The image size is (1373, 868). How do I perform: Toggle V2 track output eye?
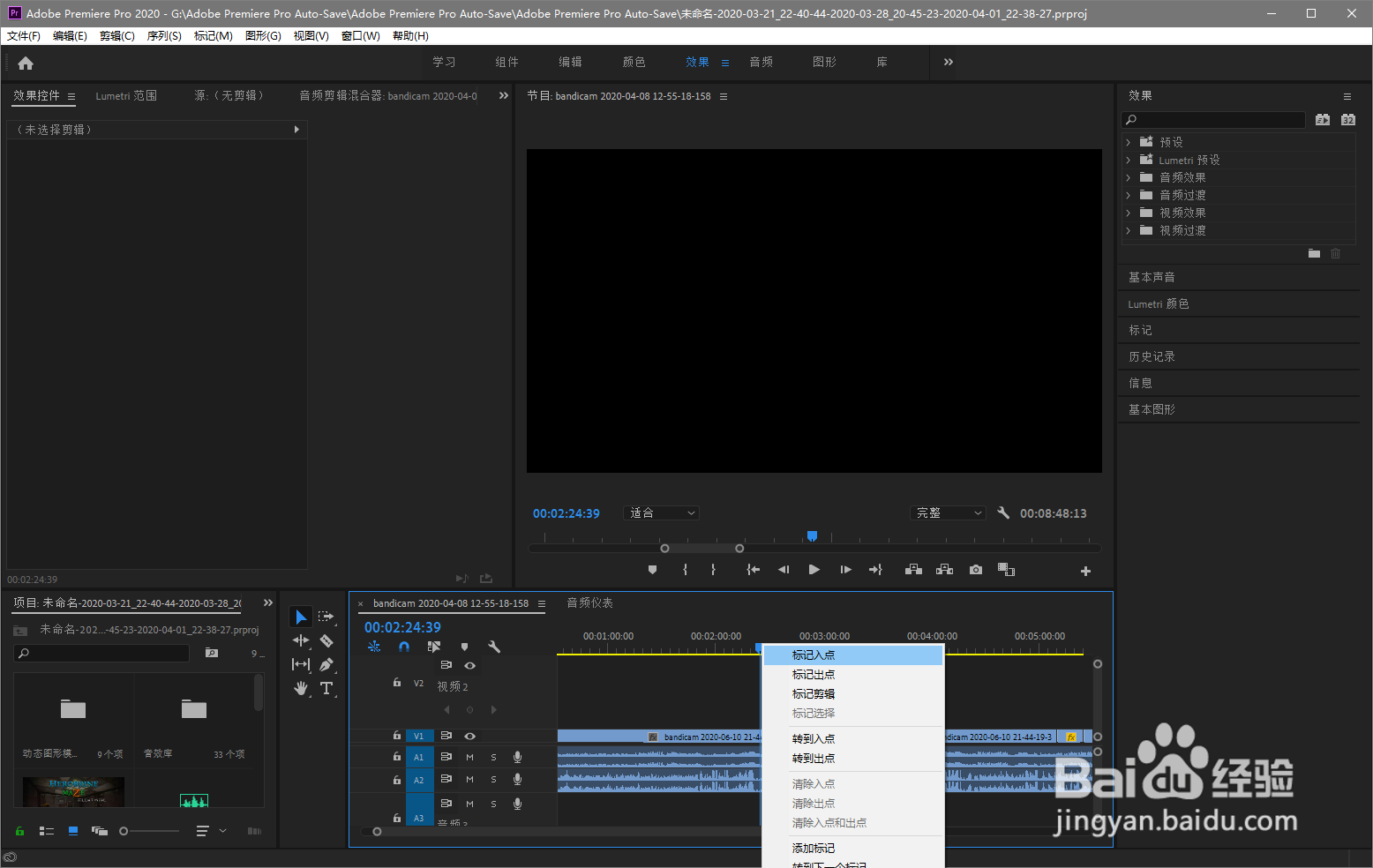coord(470,665)
